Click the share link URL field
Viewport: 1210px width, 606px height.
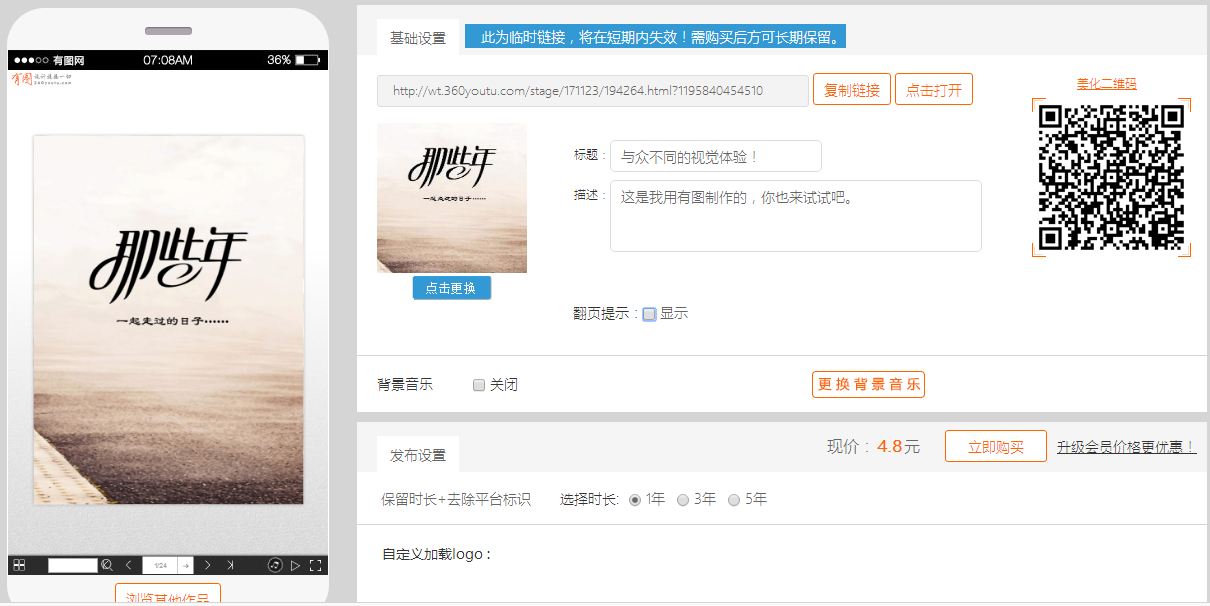click(593, 91)
